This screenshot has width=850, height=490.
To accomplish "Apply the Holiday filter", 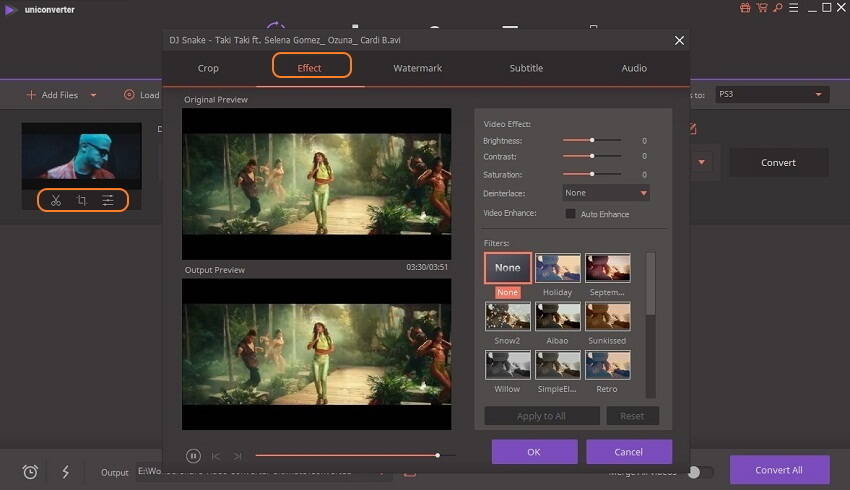I will (558, 268).
